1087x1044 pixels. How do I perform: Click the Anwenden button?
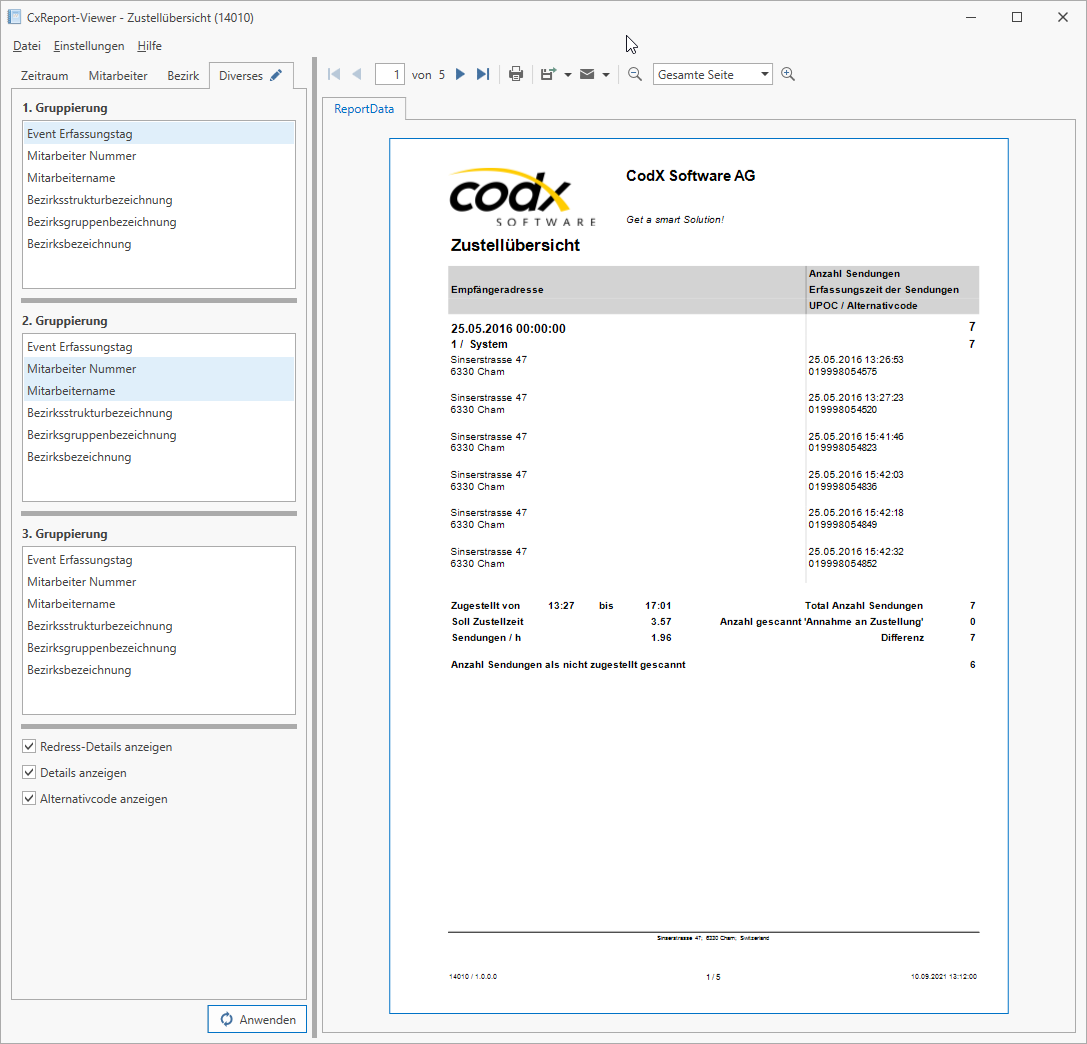257,1019
